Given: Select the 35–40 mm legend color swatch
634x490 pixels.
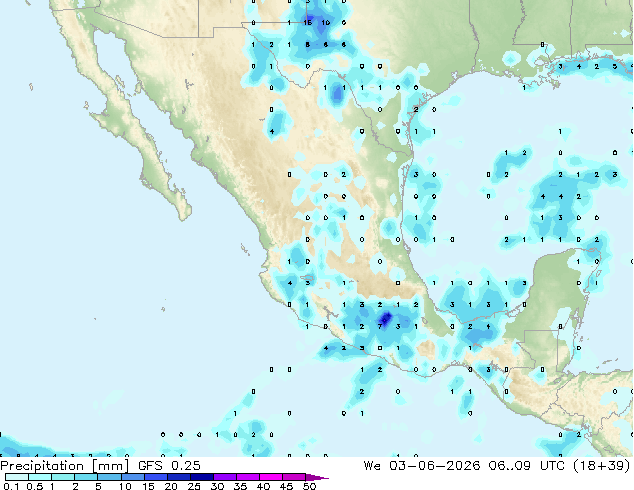Looking at the screenshot, I should coord(248,477).
